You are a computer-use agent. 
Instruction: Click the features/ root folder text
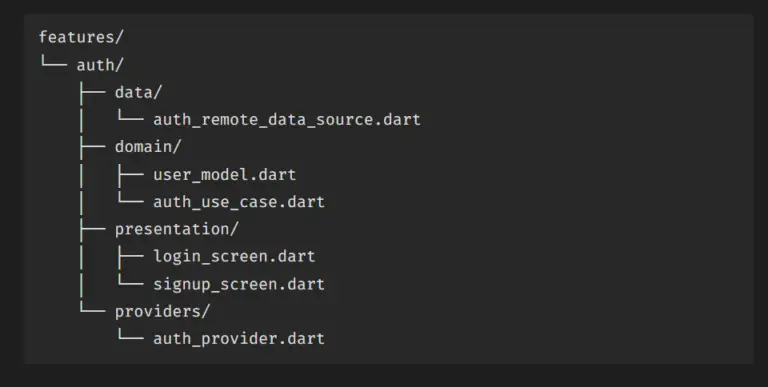pos(81,37)
